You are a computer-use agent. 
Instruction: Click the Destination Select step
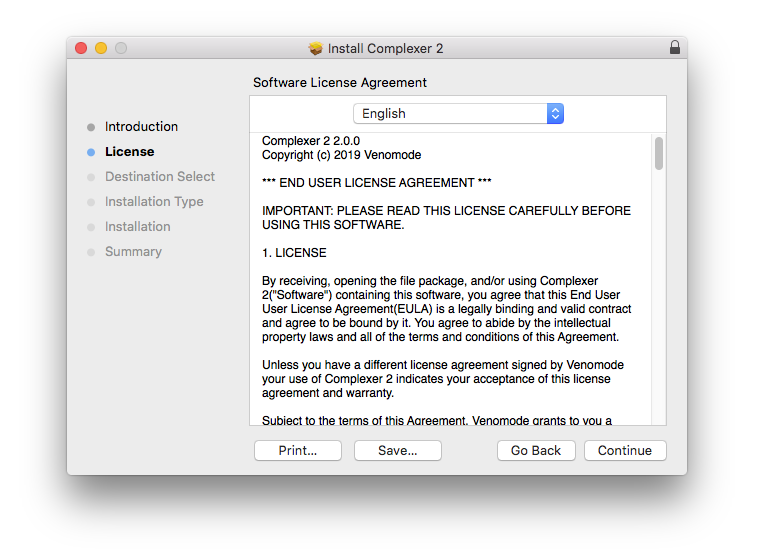click(x=159, y=177)
